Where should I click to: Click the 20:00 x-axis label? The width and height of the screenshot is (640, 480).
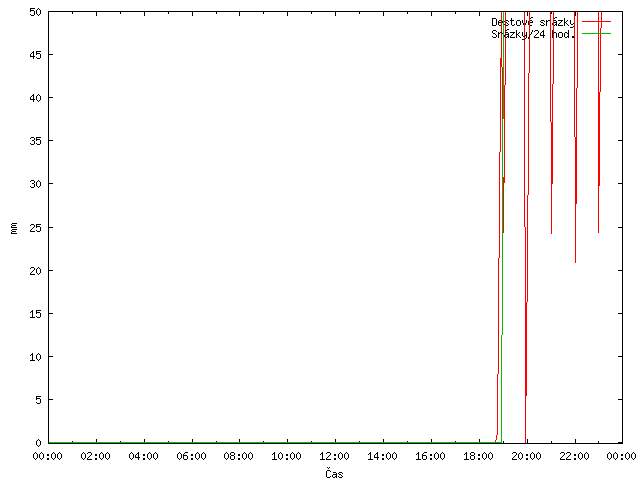coord(526,456)
